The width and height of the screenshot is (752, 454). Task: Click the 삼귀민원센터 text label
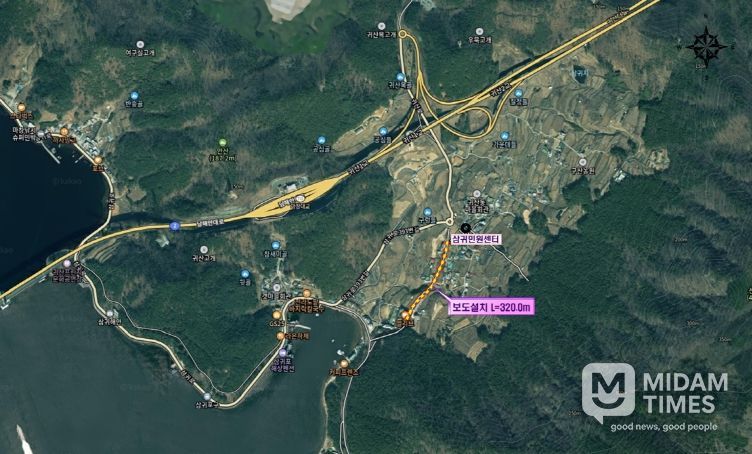click(x=476, y=238)
